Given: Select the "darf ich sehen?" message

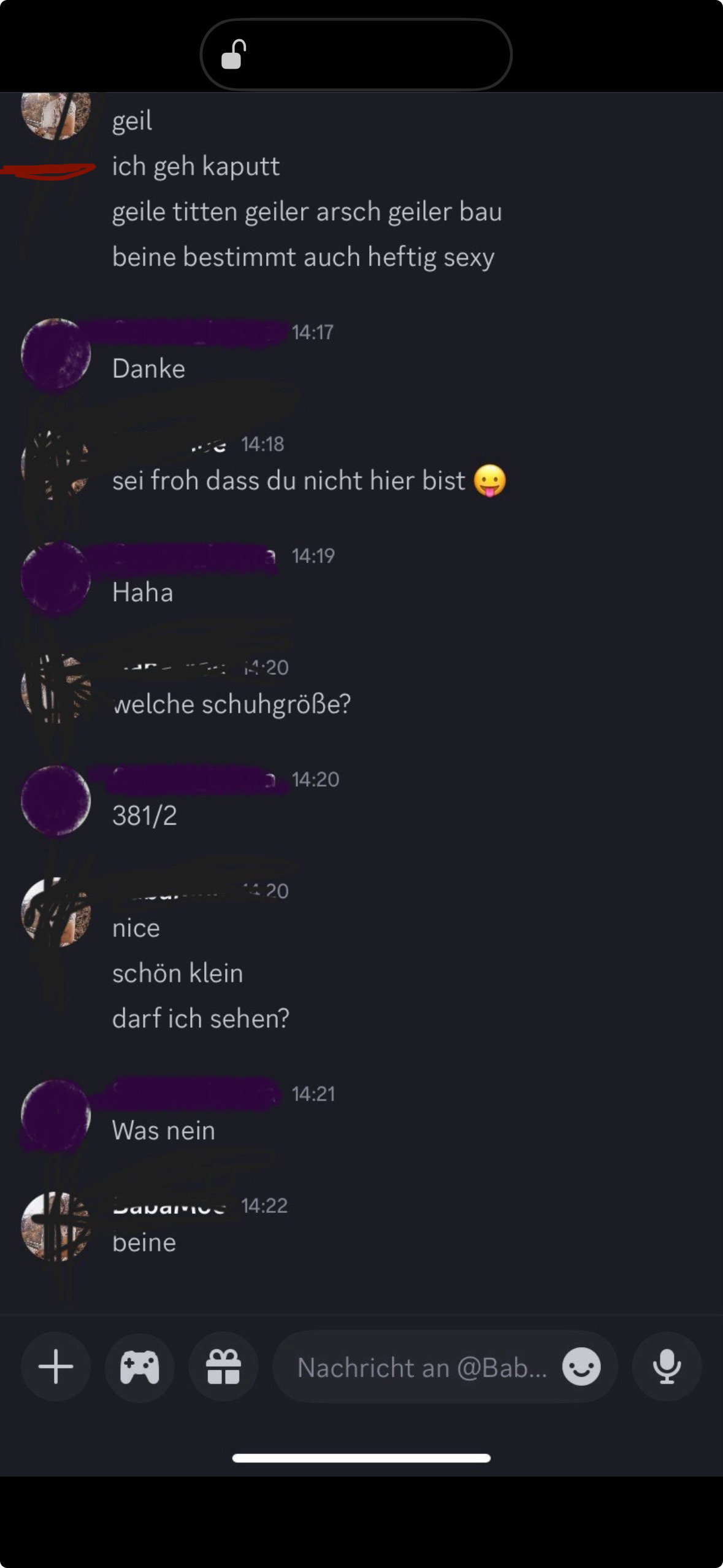Looking at the screenshot, I should (x=201, y=1018).
